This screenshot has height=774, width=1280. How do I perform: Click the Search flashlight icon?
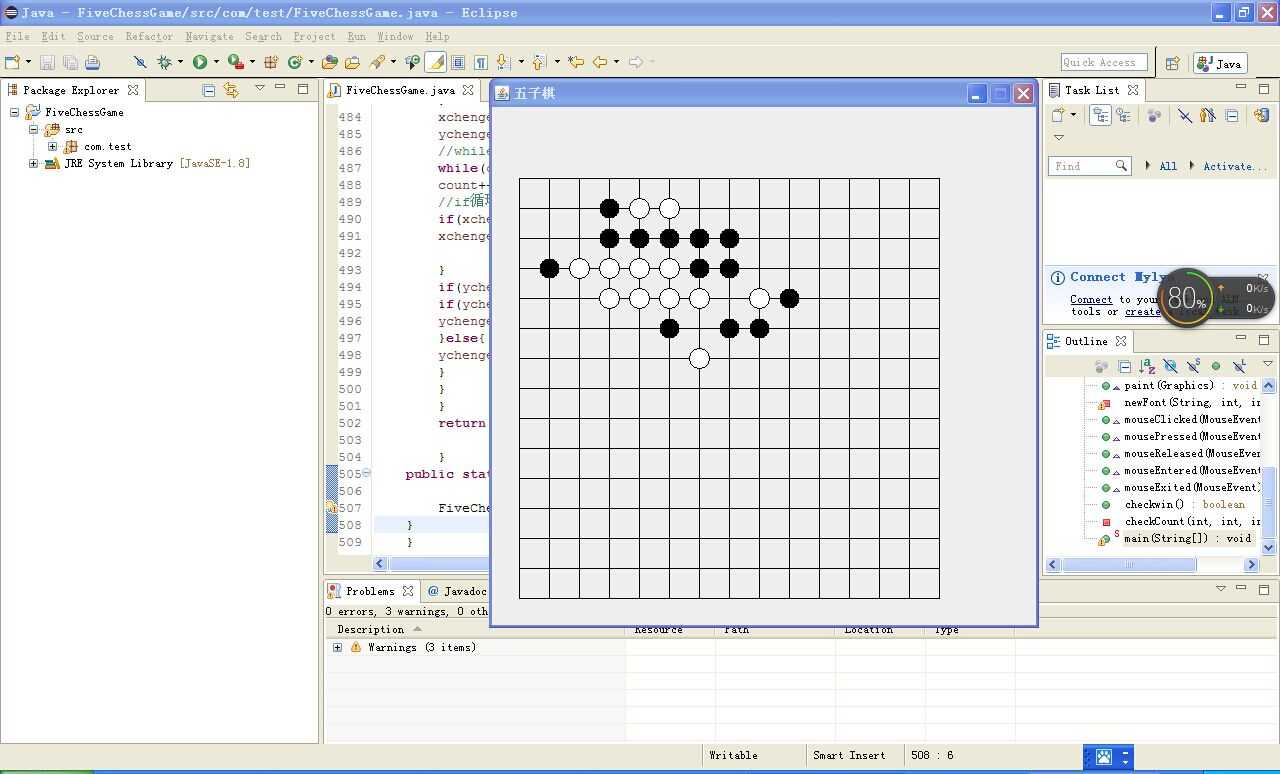377,62
